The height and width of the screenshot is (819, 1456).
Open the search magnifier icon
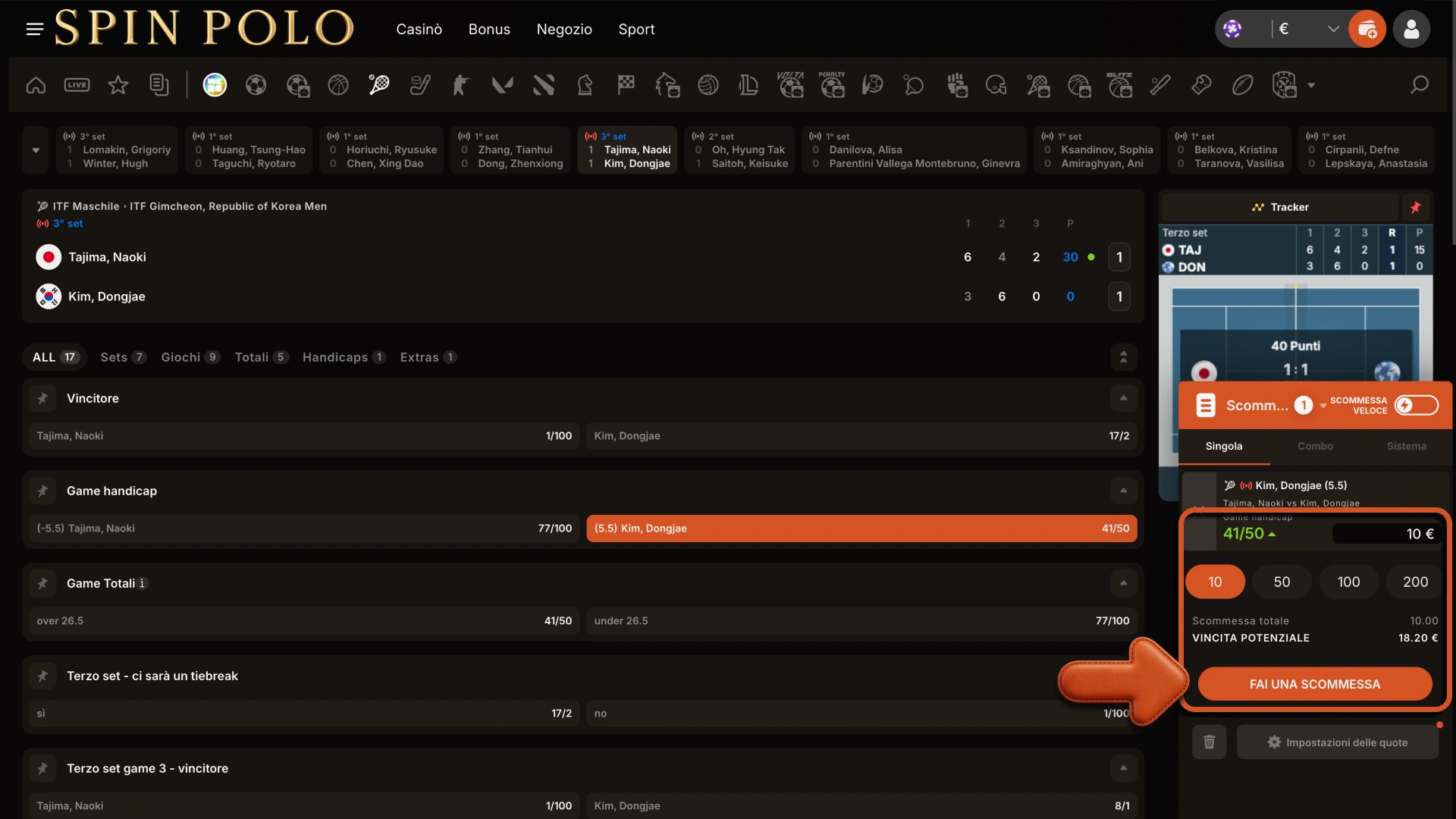click(x=1419, y=85)
